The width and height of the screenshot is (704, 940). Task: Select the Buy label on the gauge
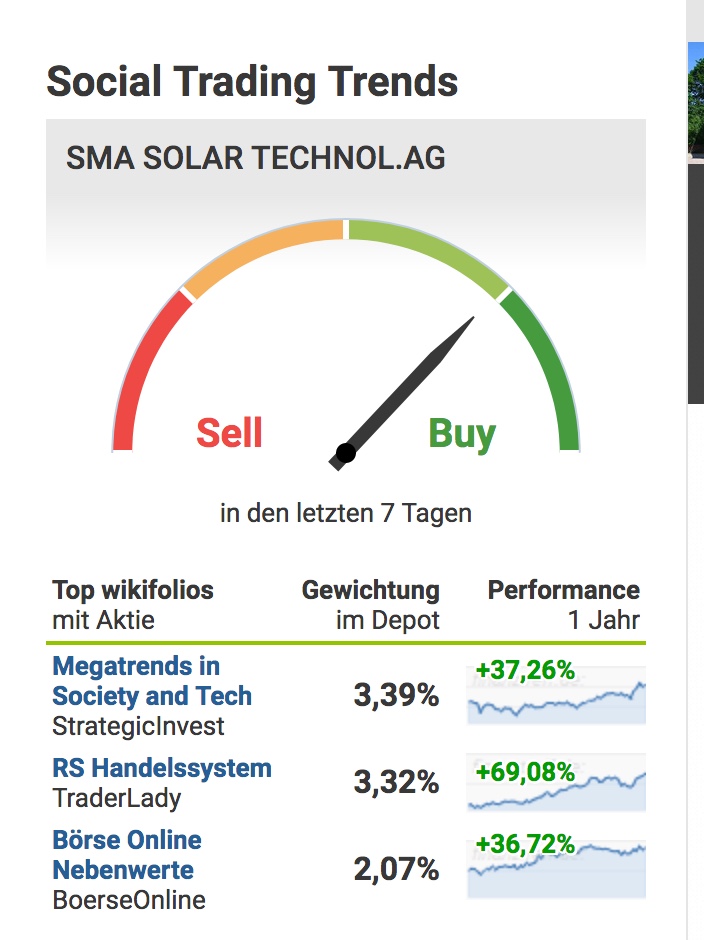pos(463,434)
